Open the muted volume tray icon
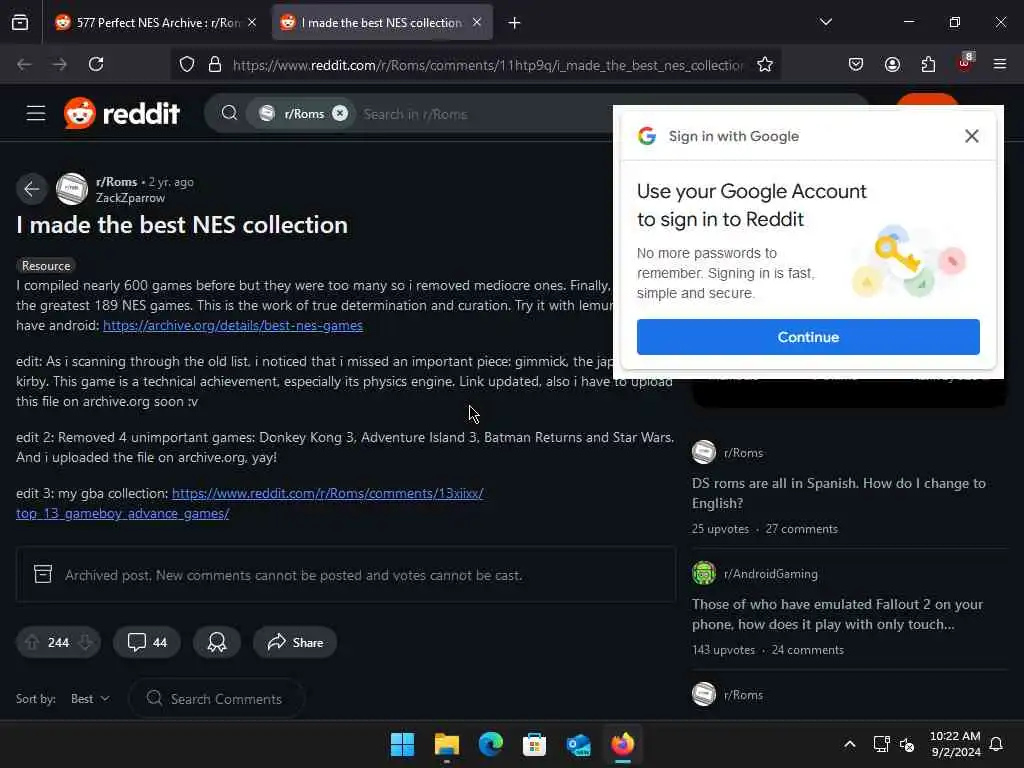This screenshot has height=768, width=1024. click(x=907, y=744)
